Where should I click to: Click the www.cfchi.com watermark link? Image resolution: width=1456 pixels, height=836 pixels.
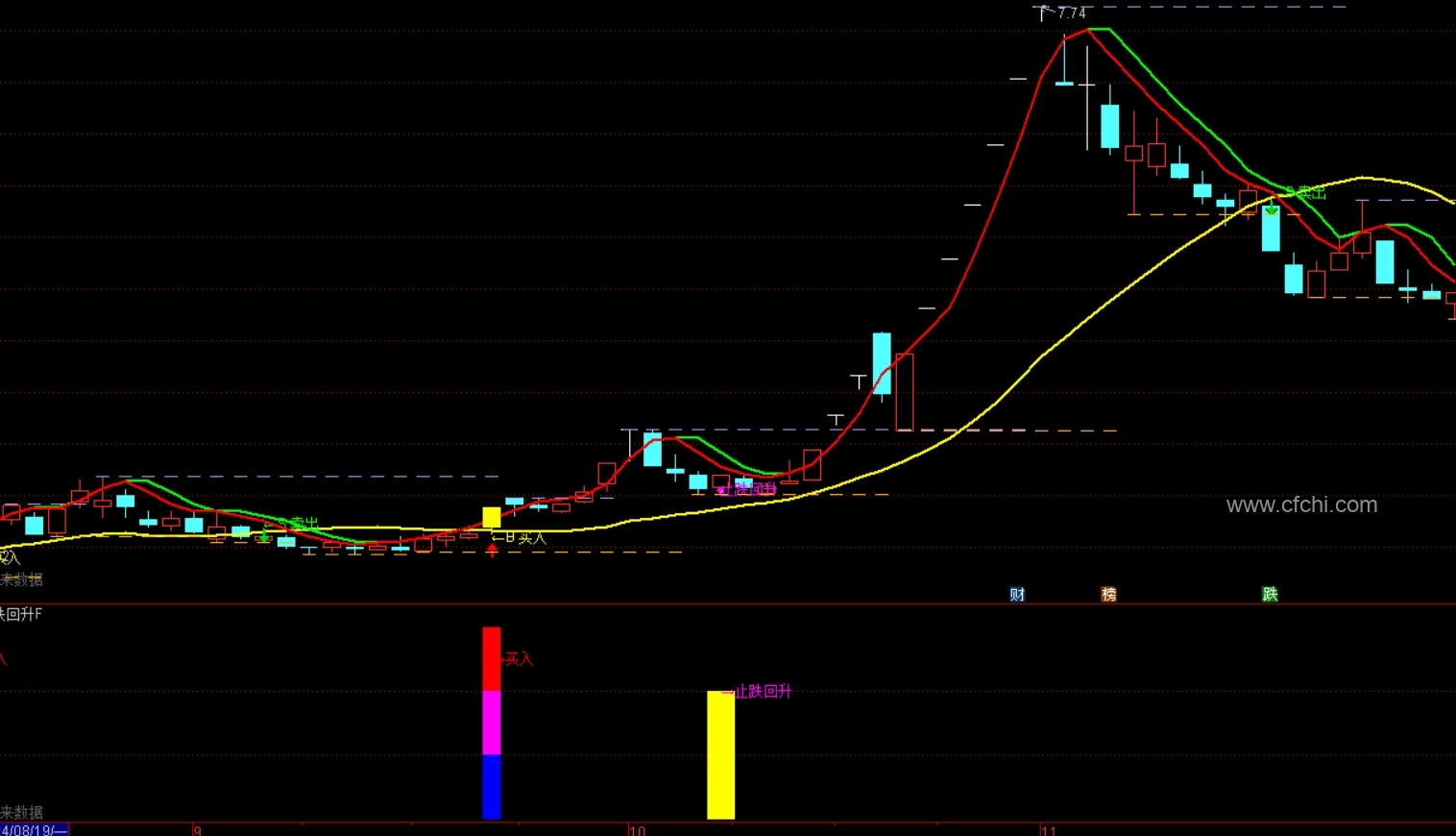click(x=1301, y=505)
